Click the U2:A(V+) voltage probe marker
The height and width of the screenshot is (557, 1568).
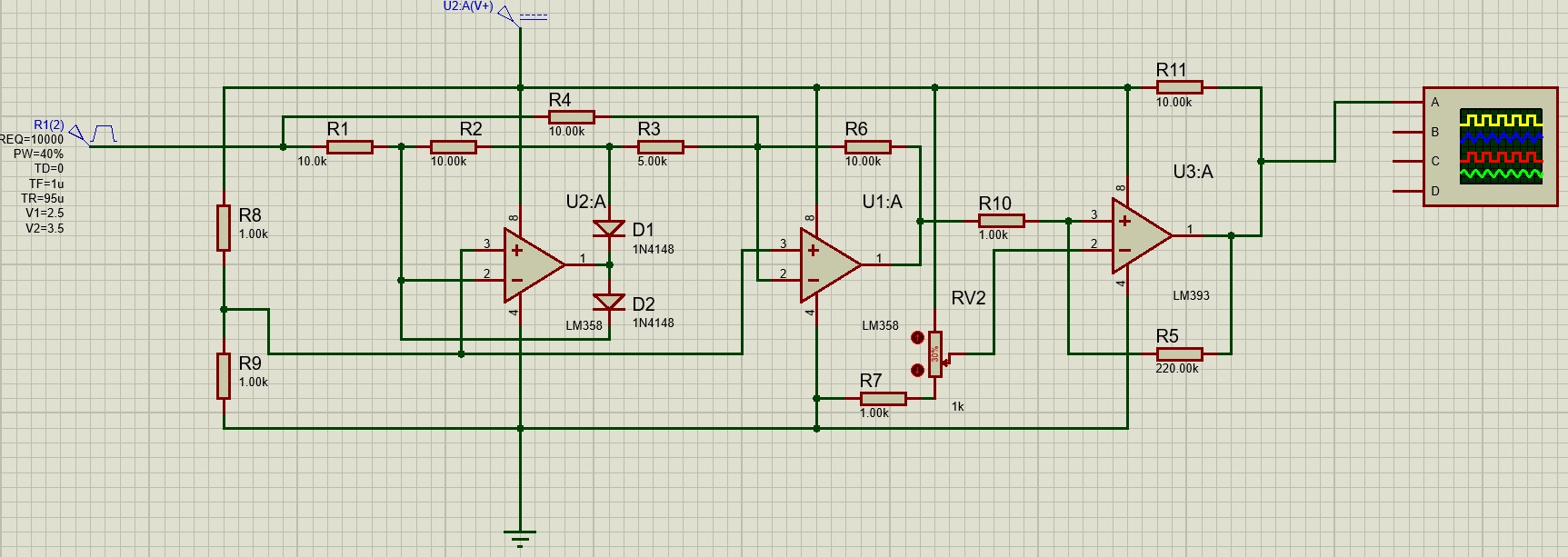[x=509, y=15]
